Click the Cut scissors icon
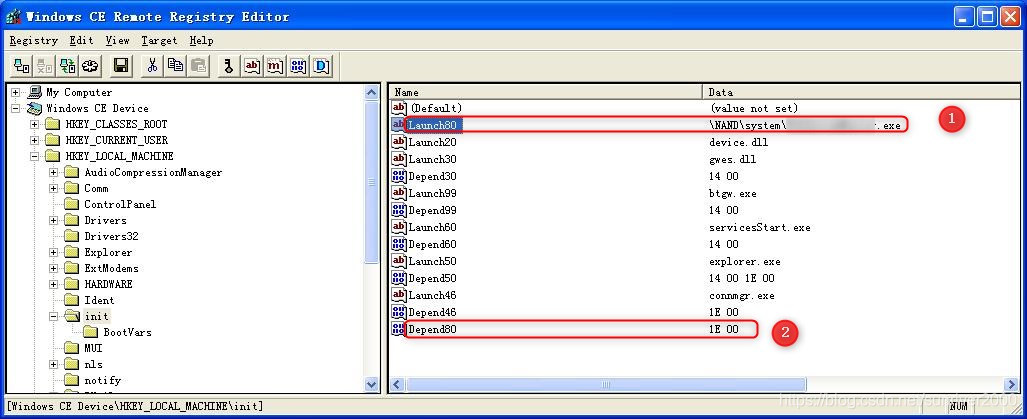Viewport: 1027px width, 419px height. 152,65
